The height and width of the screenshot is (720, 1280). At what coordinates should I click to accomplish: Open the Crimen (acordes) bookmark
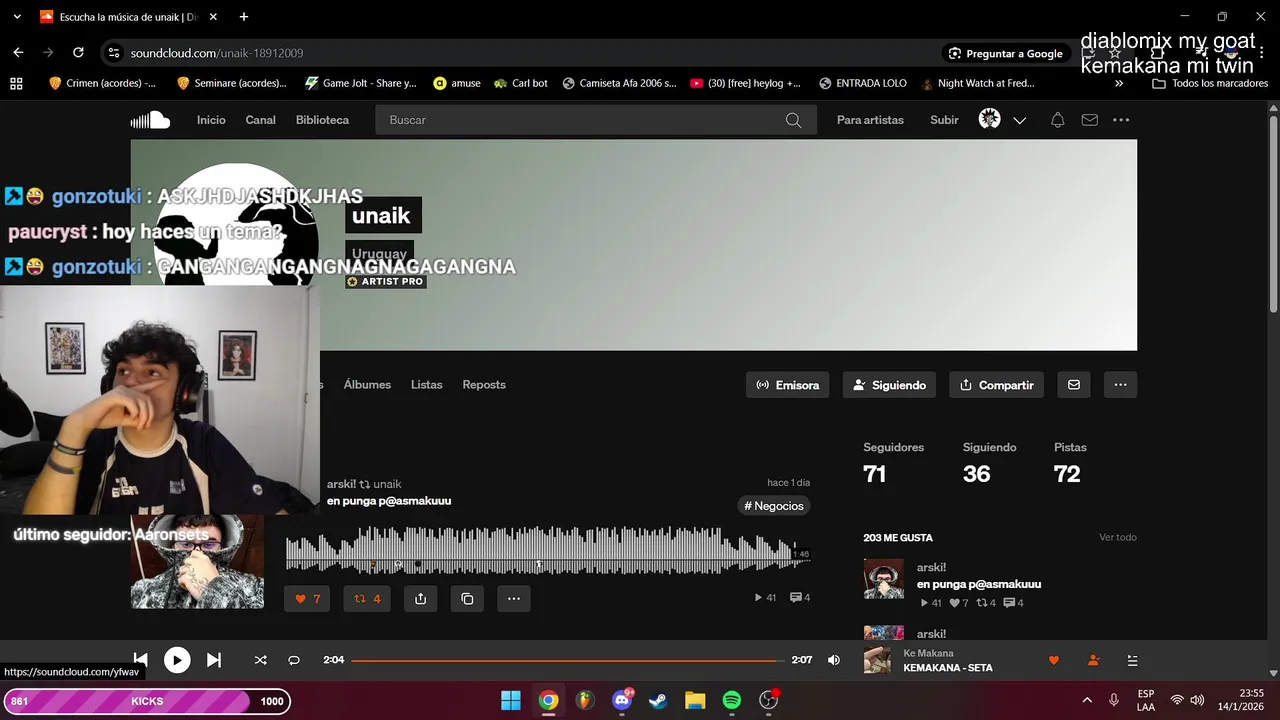coord(102,84)
